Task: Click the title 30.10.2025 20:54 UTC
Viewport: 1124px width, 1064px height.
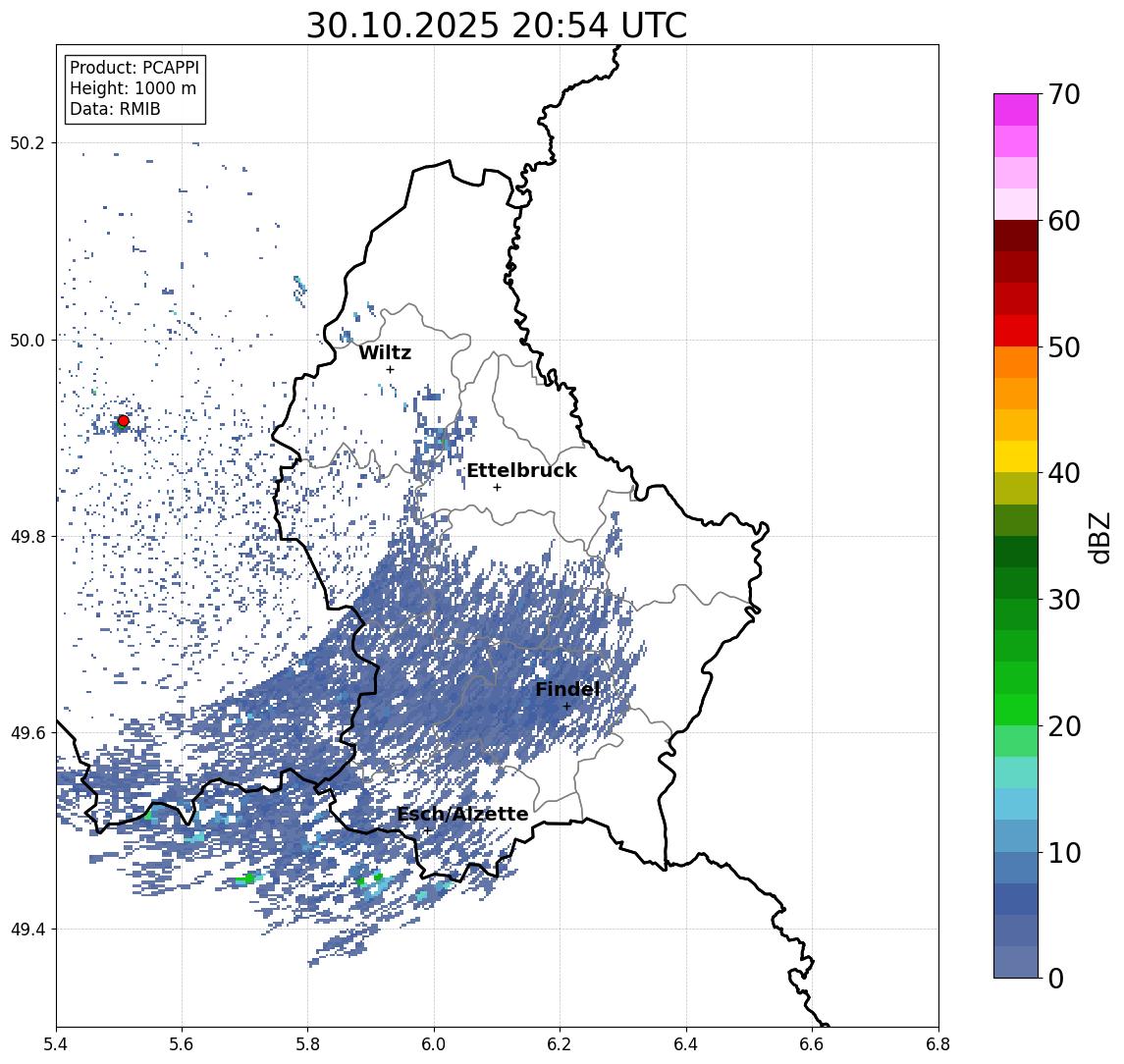Action: tap(497, 27)
